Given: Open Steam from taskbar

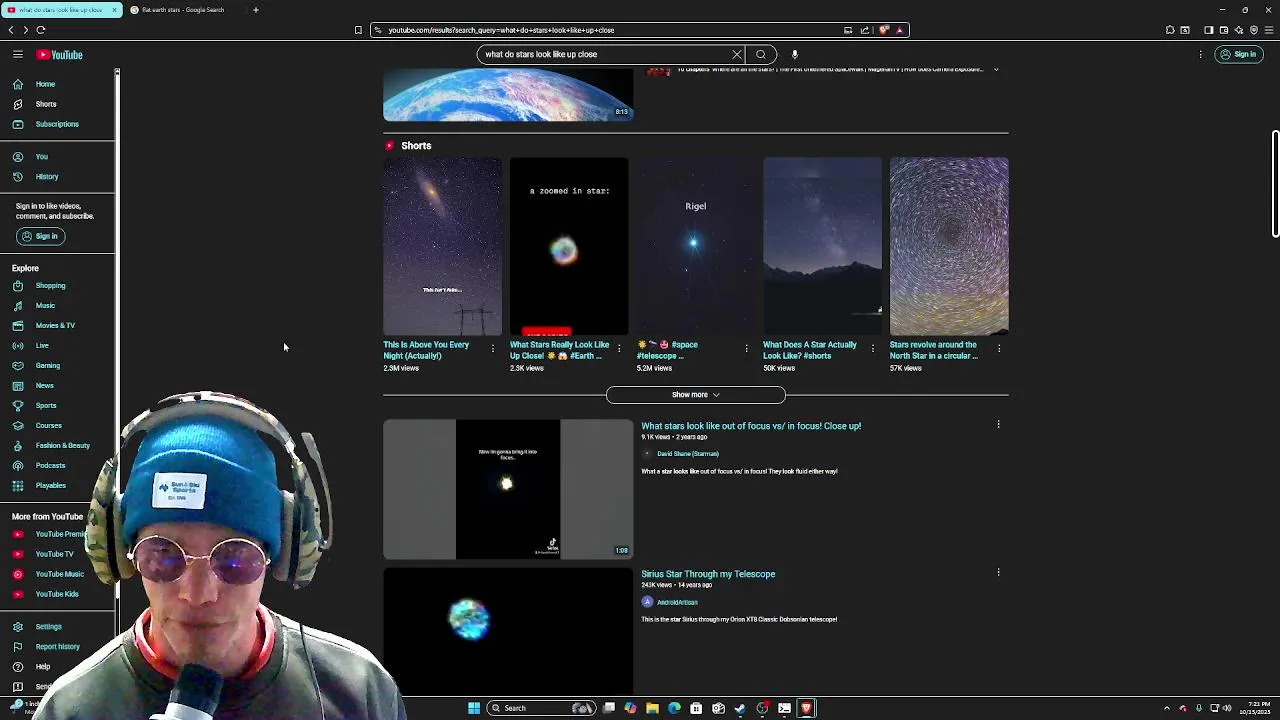Looking at the screenshot, I should coord(740,708).
